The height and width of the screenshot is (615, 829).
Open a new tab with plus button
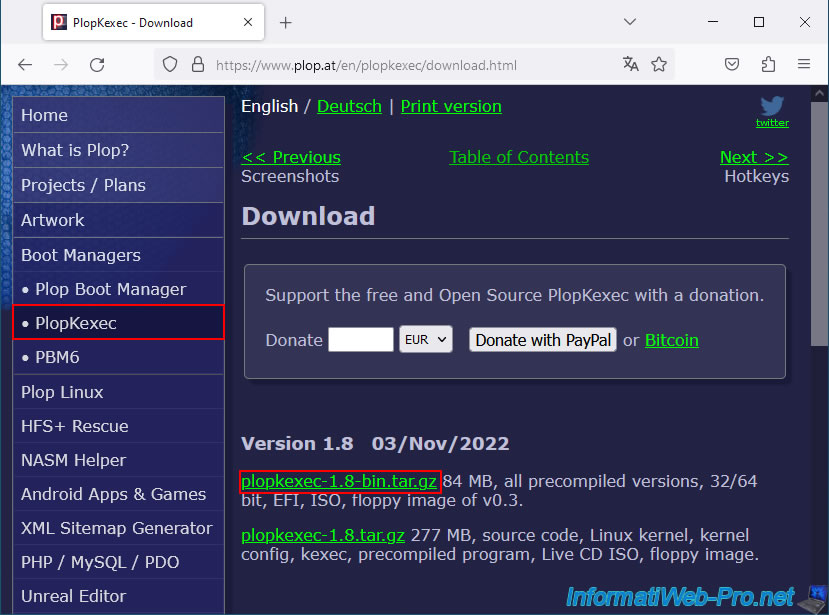[x=285, y=22]
